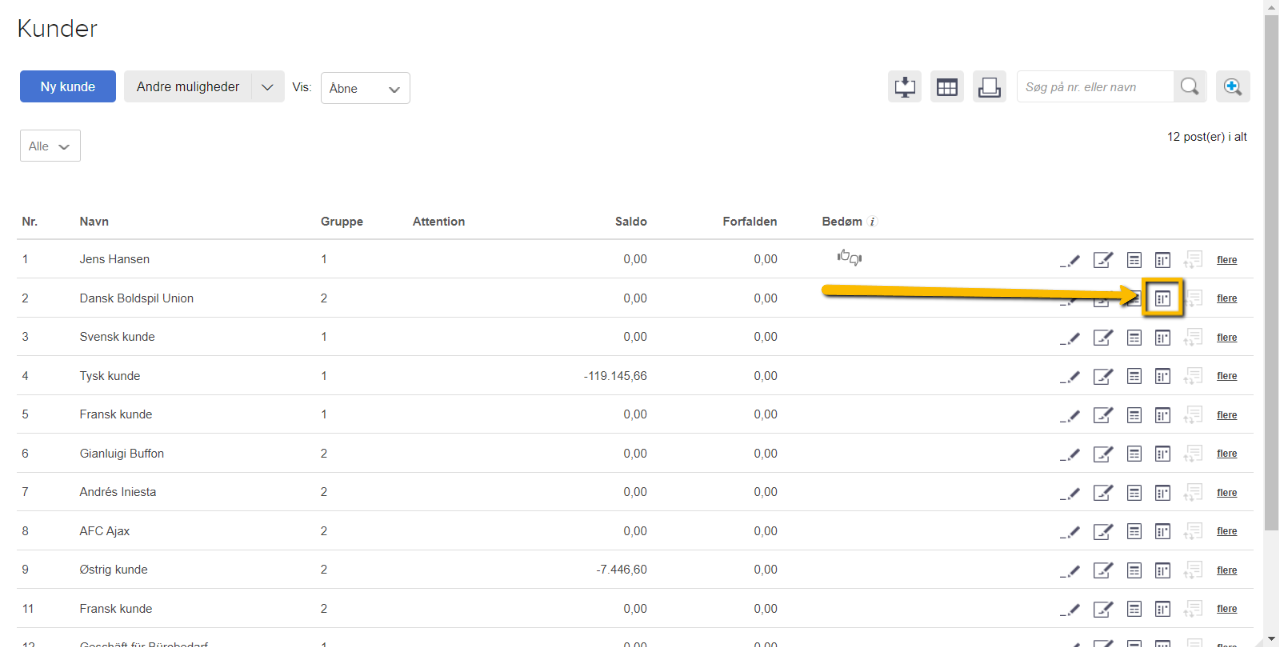Open the square edit icon for Tysk kunde
1279x647 pixels.
point(1102,377)
